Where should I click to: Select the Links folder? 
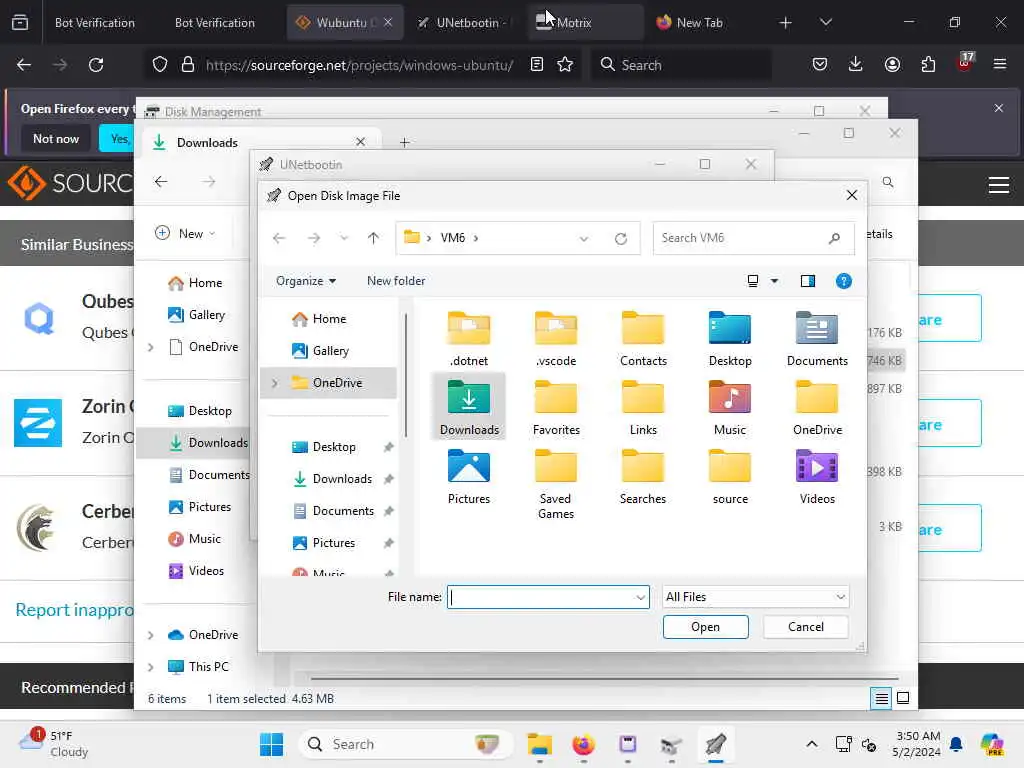(643, 407)
